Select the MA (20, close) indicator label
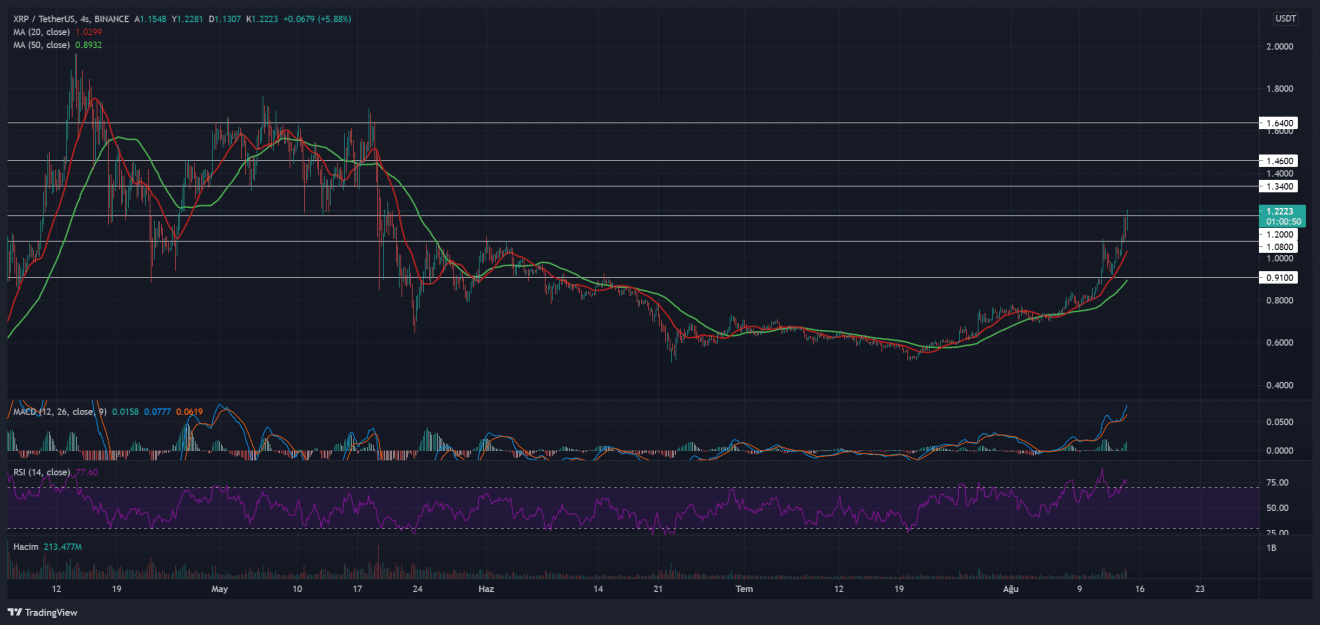This screenshot has height=625, width=1320. (39, 32)
